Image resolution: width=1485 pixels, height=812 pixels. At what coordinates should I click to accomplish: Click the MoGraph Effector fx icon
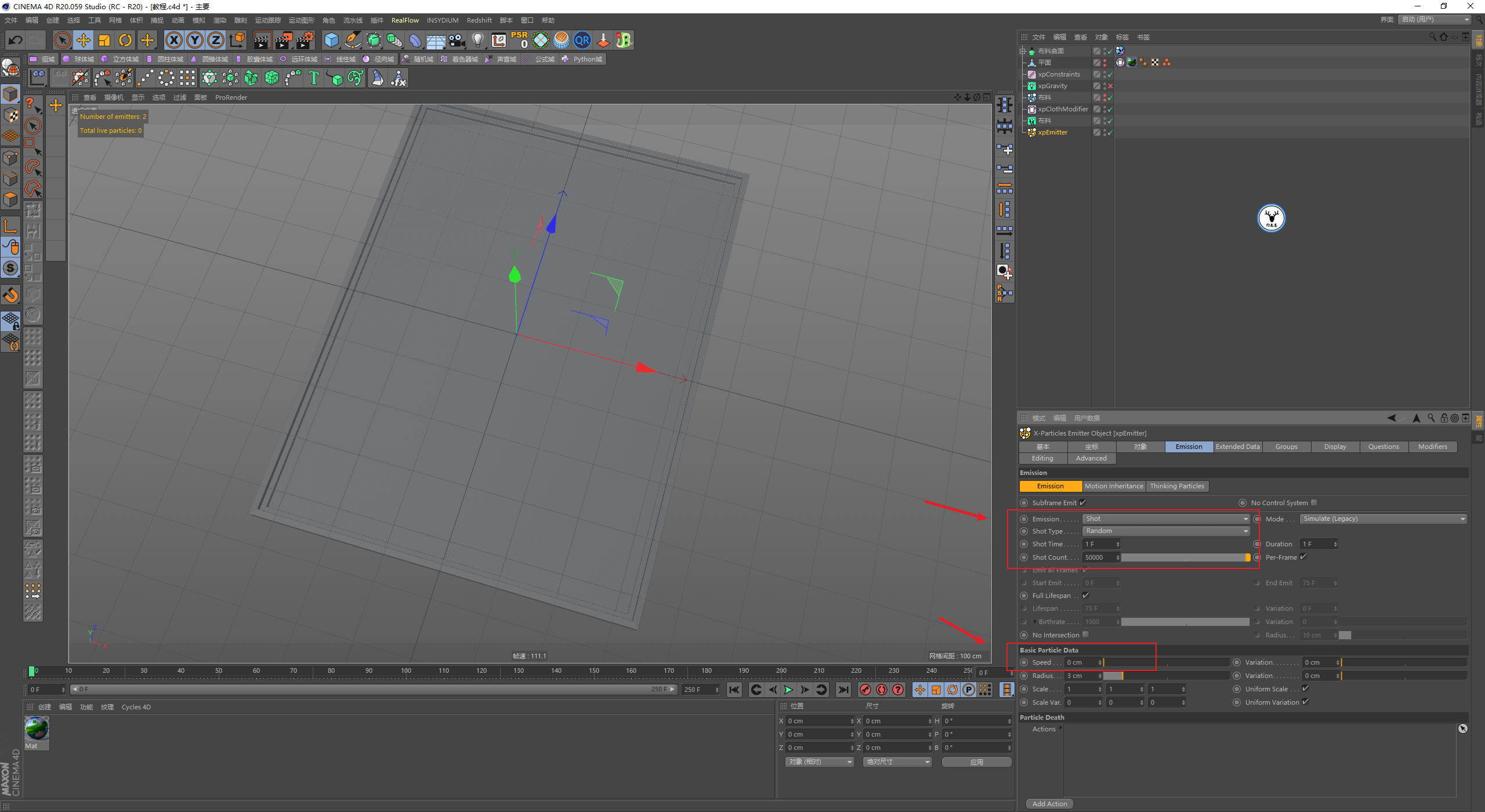click(399, 78)
